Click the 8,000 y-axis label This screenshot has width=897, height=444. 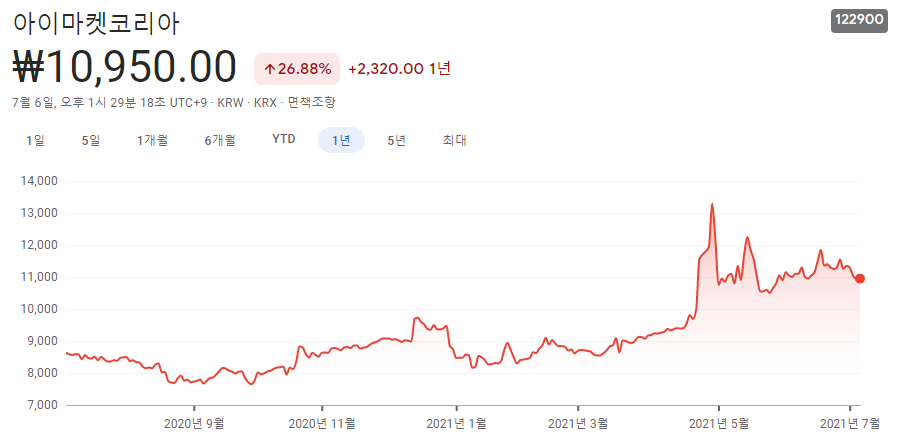42,373
